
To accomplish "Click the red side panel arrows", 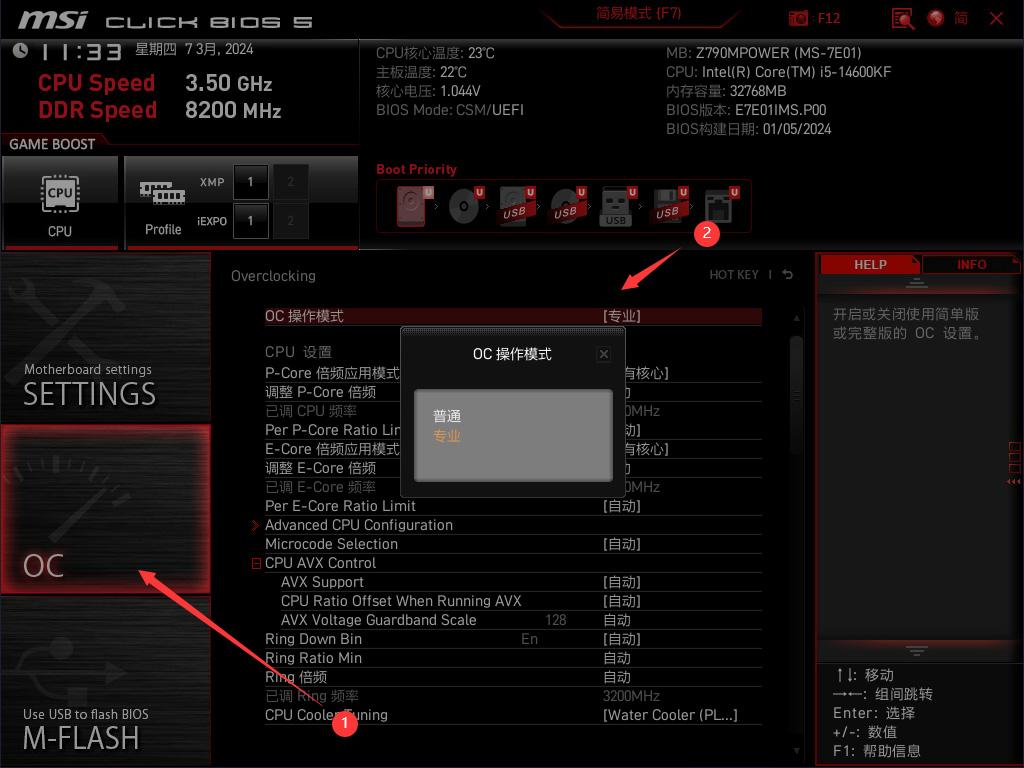I will coord(1014,481).
